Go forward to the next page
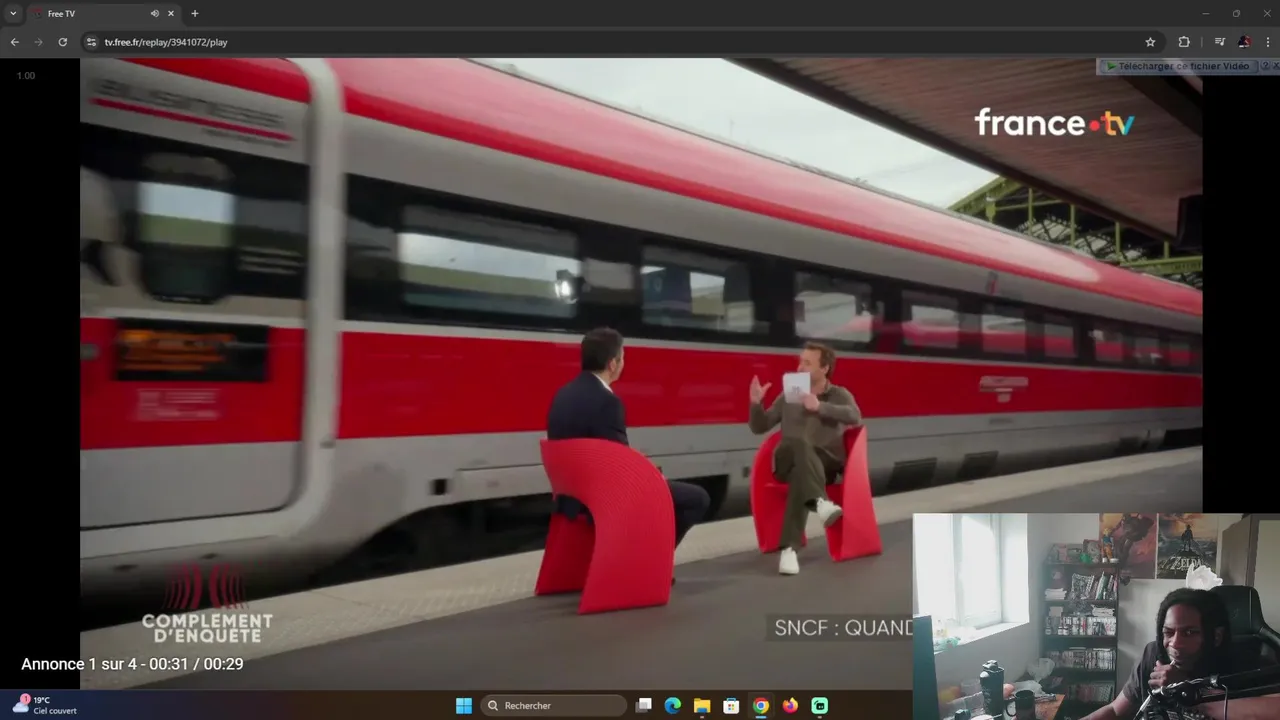The image size is (1280, 720). [39, 42]
